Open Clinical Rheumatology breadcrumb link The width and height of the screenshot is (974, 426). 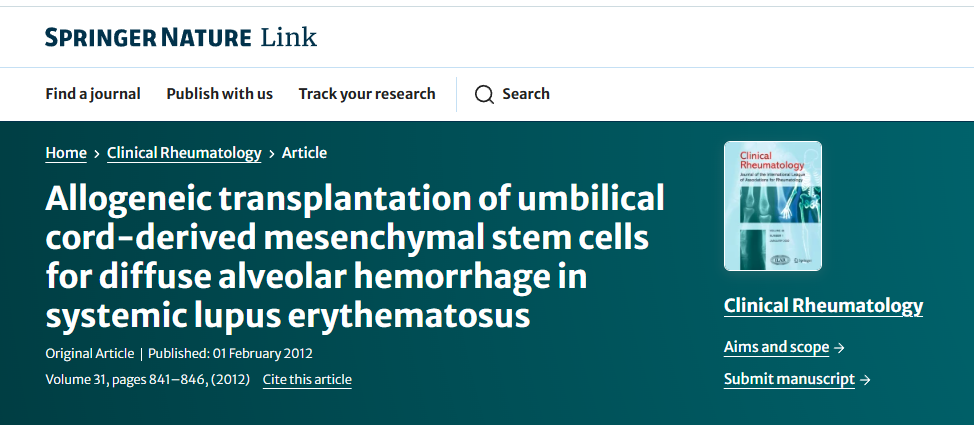[184, 153]
